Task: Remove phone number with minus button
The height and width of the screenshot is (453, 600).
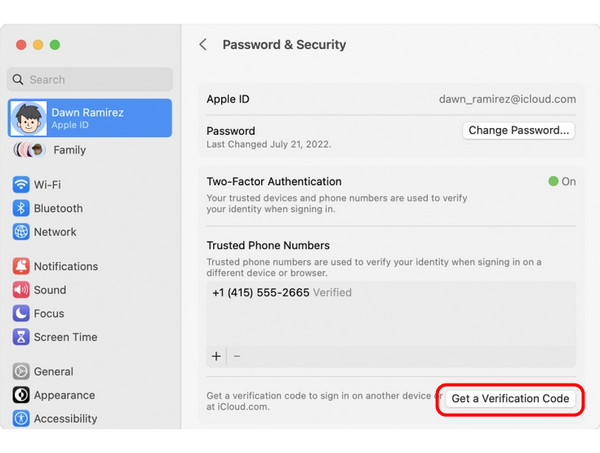Action: pos(237,356)
